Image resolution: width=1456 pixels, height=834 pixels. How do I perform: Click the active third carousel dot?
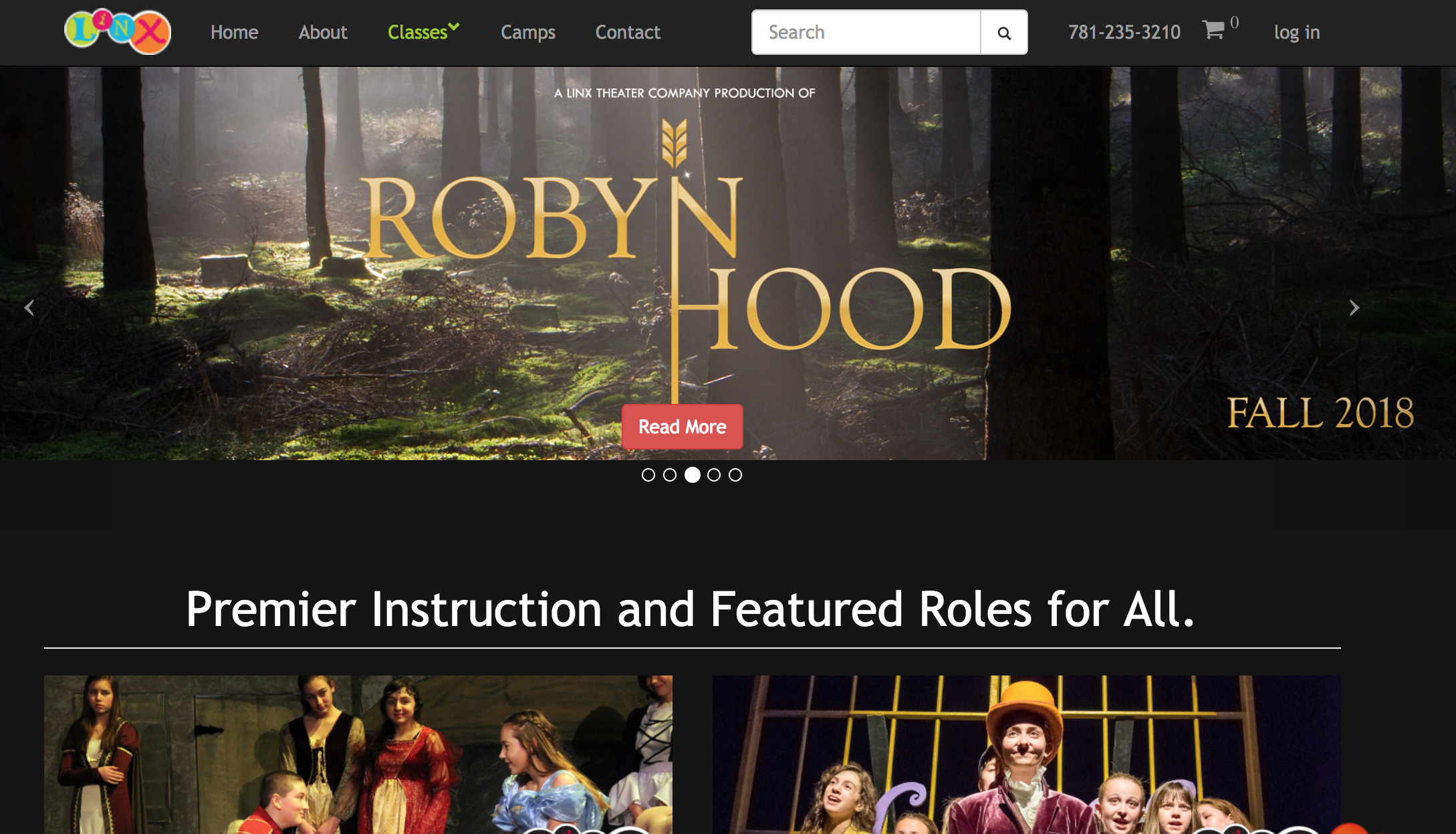coord(693,475)
